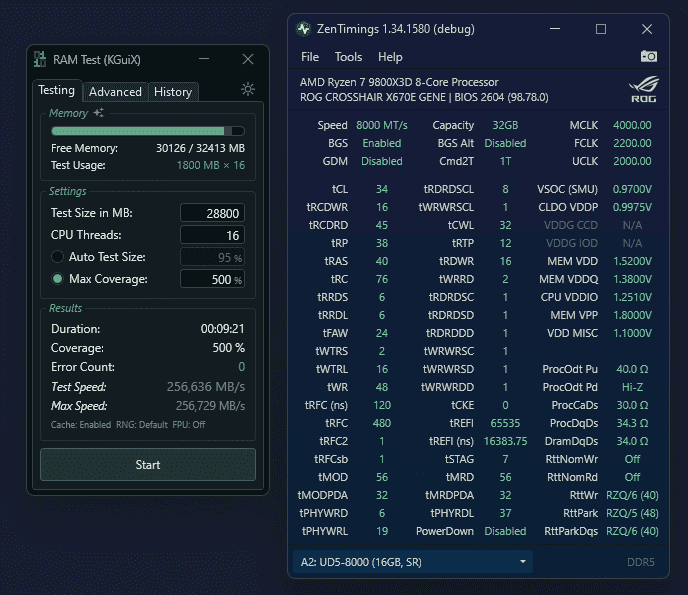688x595 pixels.
Task: Click the Test Usage value 1800 MB × 16
Action: (x=211, y=165)
